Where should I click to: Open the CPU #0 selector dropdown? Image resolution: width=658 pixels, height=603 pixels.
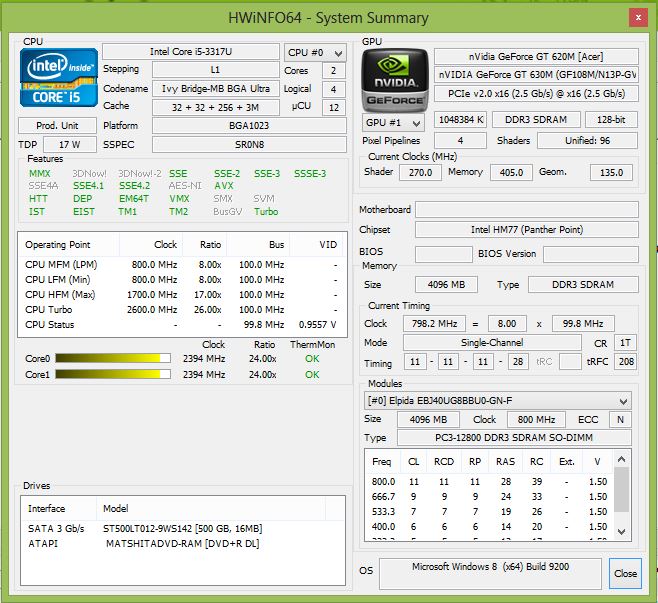tap(315, 53)
